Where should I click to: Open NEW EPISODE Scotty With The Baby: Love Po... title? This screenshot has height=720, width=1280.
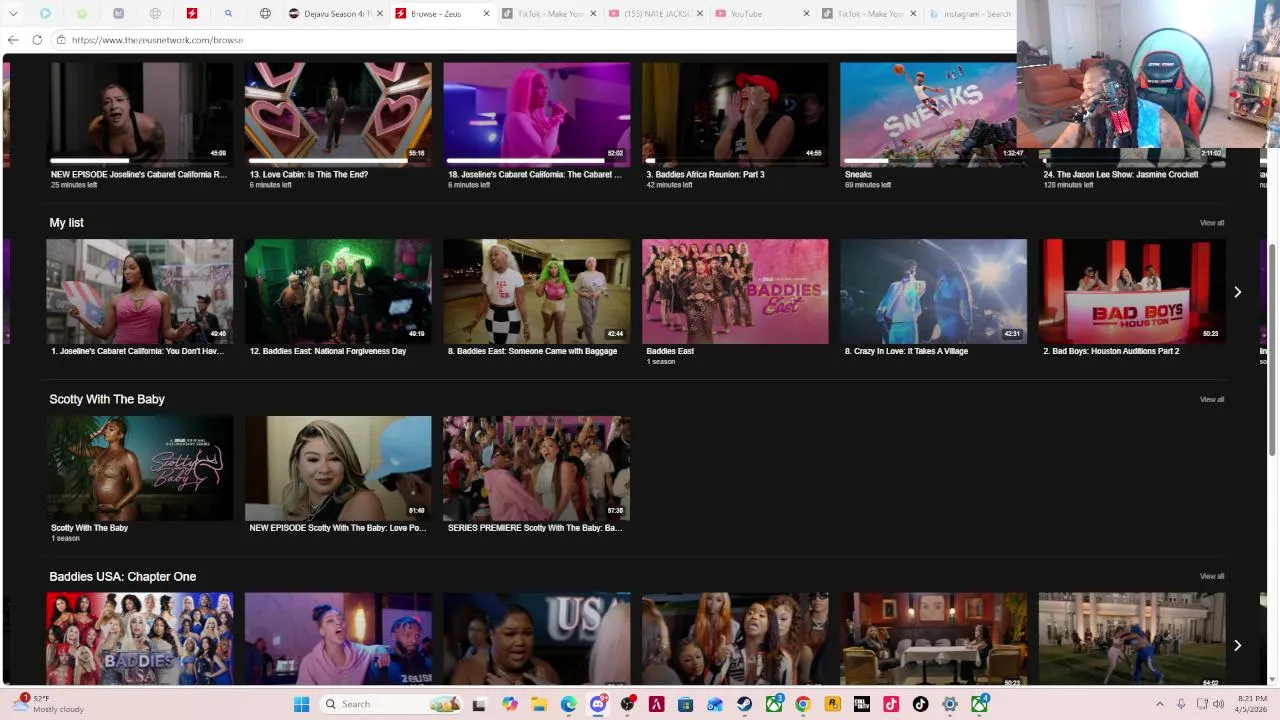click(x=338, y=528)
